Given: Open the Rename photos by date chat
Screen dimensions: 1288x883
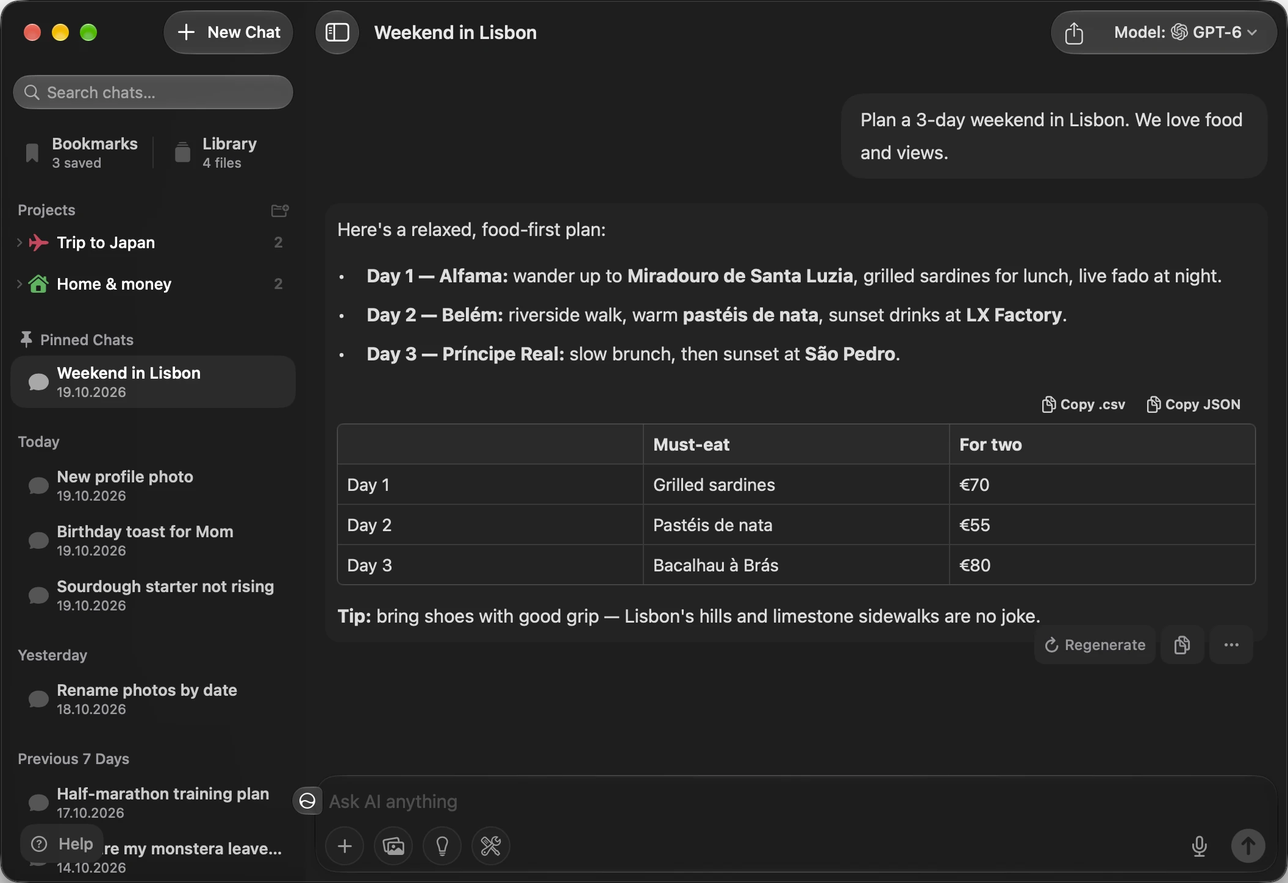Looking at the screenshot, I should tap(153, 699).
